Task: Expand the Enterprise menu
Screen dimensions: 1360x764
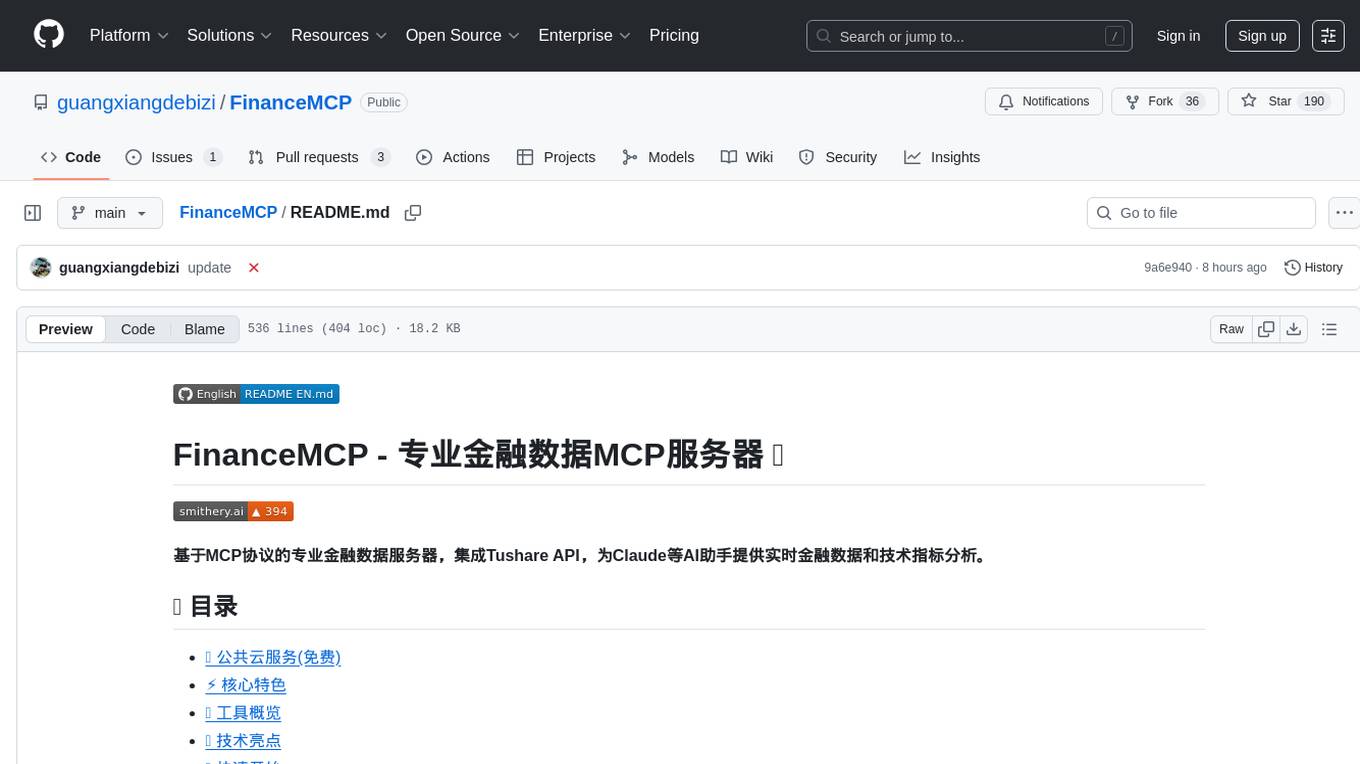Action: [x=584, y=35]
